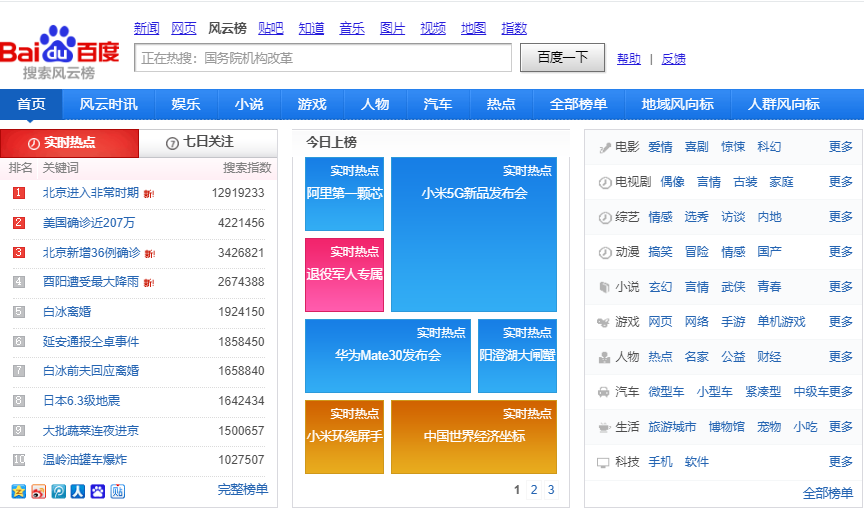Open 娱乐 in navigation bar
The width and height of the screenshot is (864, 510).
(x=186, y=104)
